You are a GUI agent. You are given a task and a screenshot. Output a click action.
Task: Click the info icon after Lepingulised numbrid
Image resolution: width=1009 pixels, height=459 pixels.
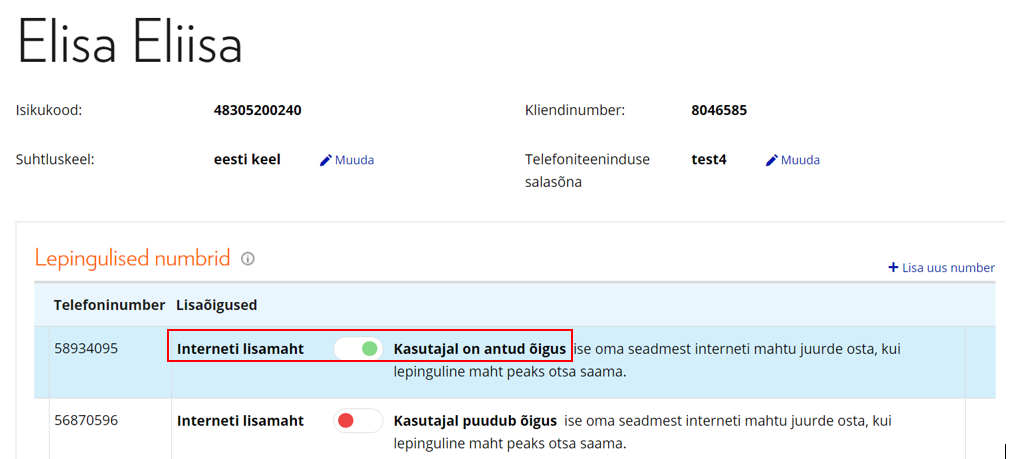(x=248, y=259)
